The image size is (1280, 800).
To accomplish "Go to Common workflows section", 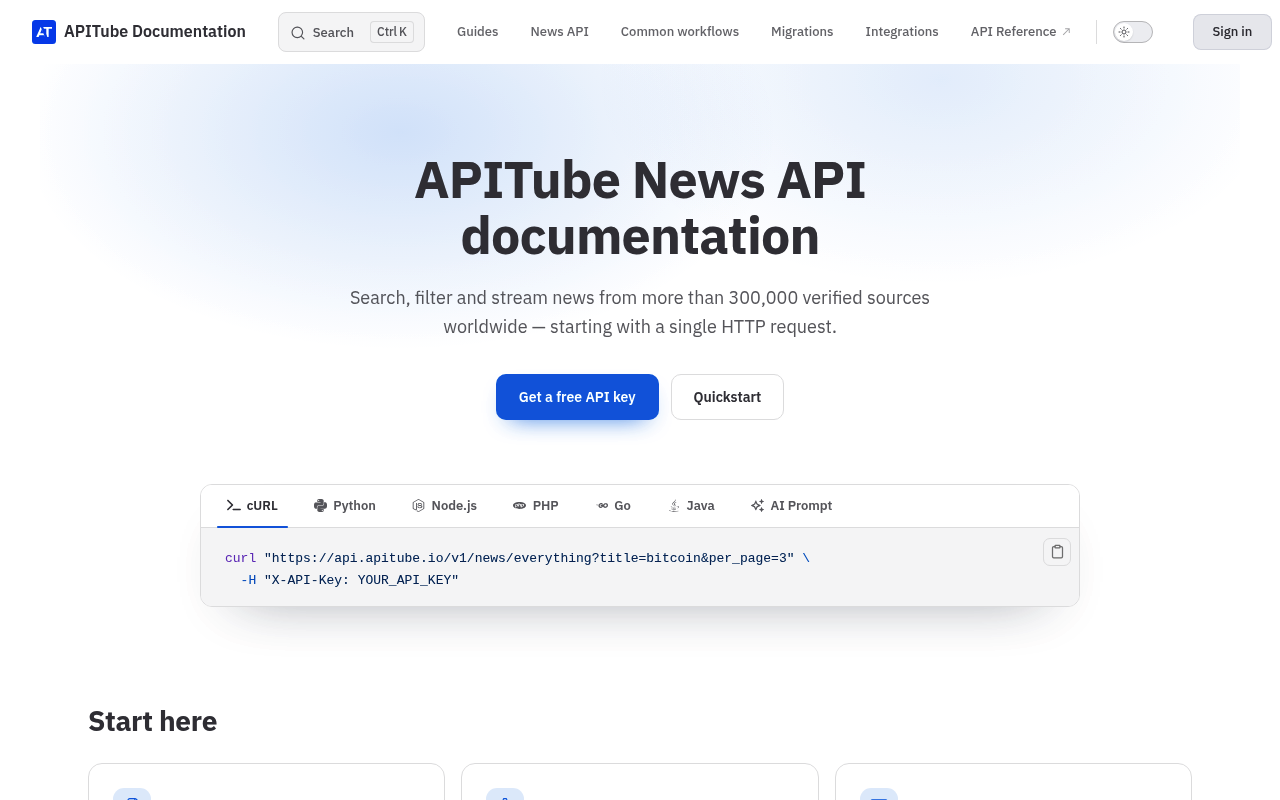I will (680, 32).
